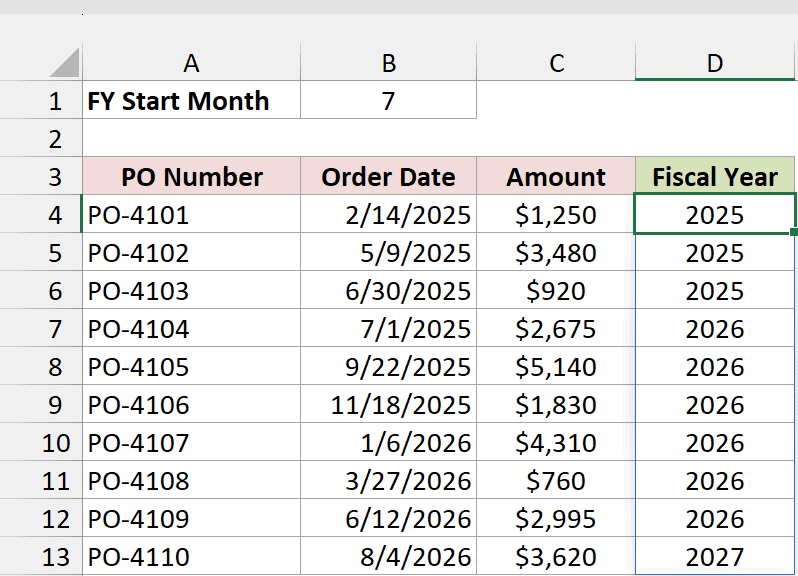Select amount $760

556,480
